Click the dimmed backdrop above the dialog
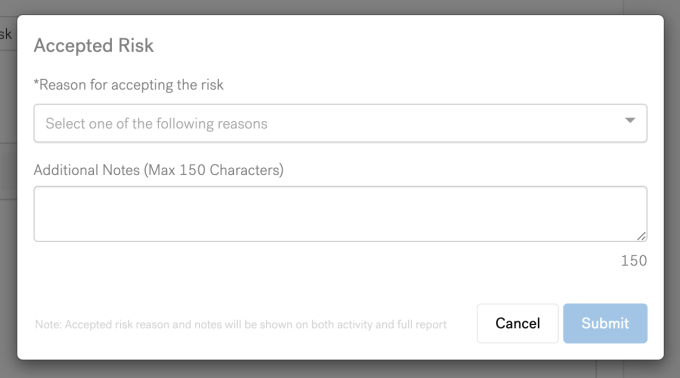 (340, 7)
